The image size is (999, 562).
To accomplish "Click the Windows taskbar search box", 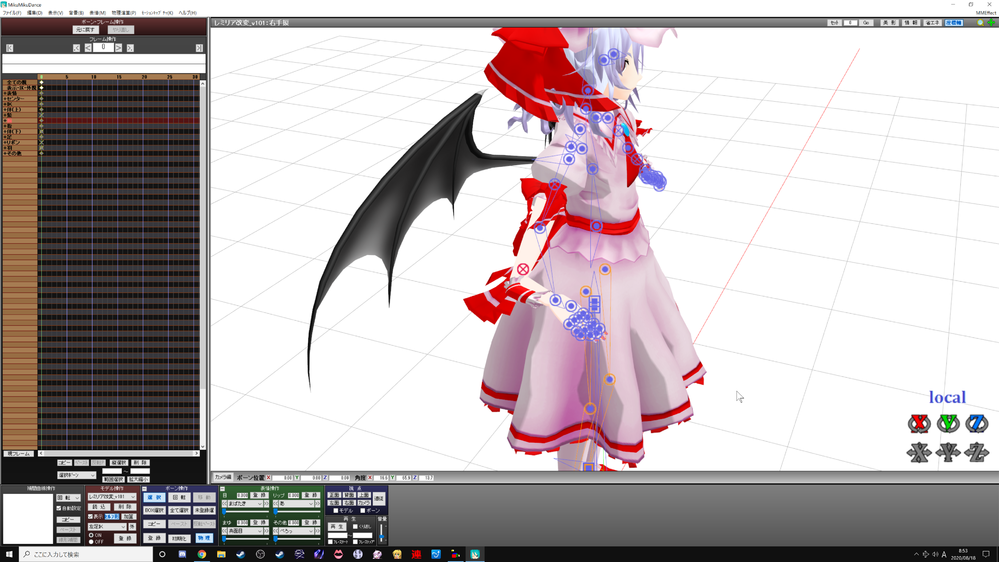I will [86, 554].
